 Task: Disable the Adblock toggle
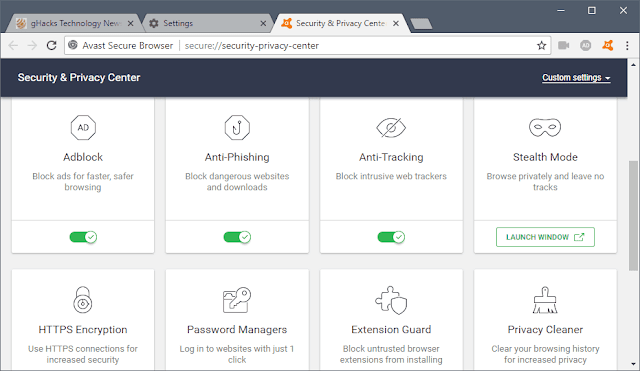tap(83, 237)
